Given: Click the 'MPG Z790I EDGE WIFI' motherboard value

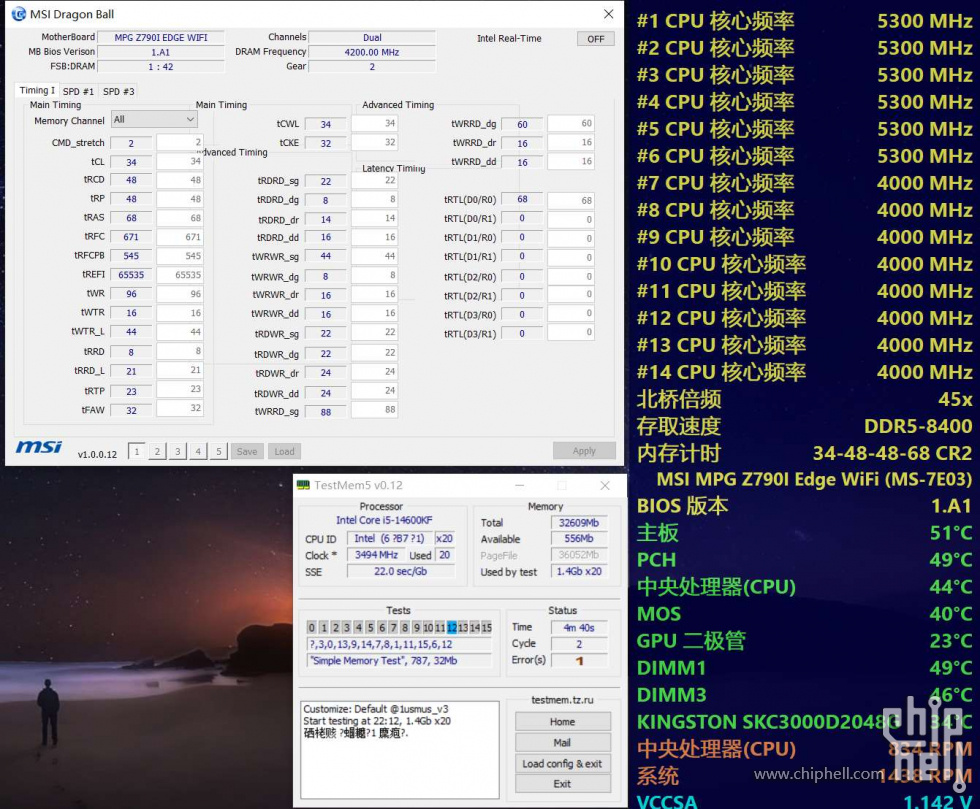Looking at the screenshot, I should (x=161, y=38).
